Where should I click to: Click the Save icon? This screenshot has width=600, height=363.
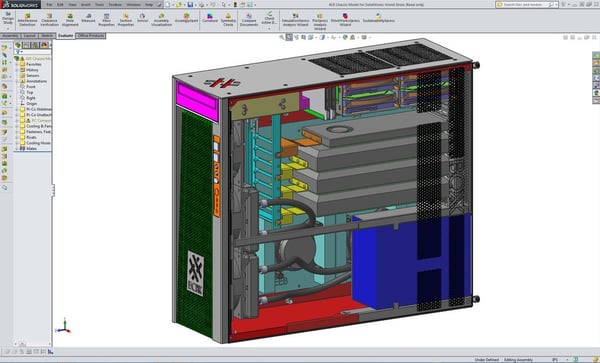[x=190, y=5]
